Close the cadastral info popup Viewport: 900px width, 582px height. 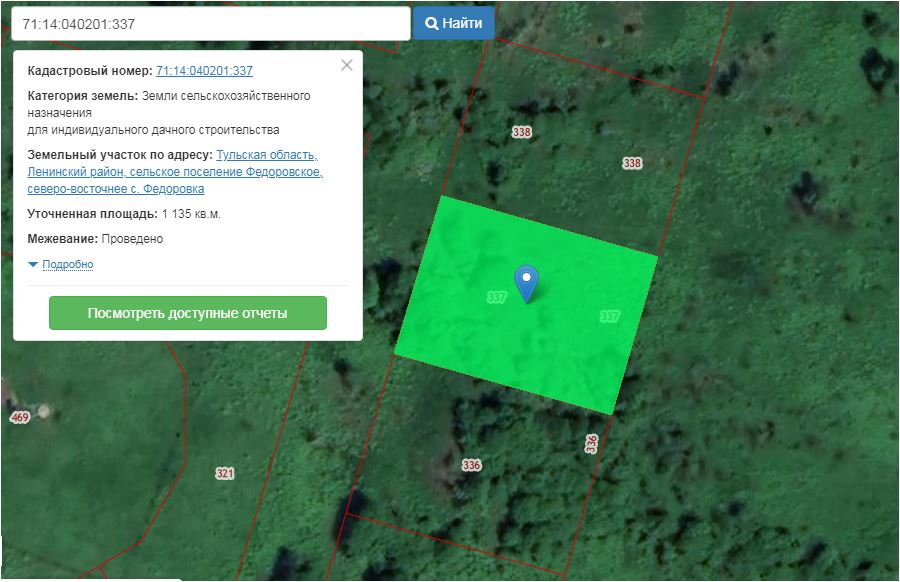coord(347,66)
